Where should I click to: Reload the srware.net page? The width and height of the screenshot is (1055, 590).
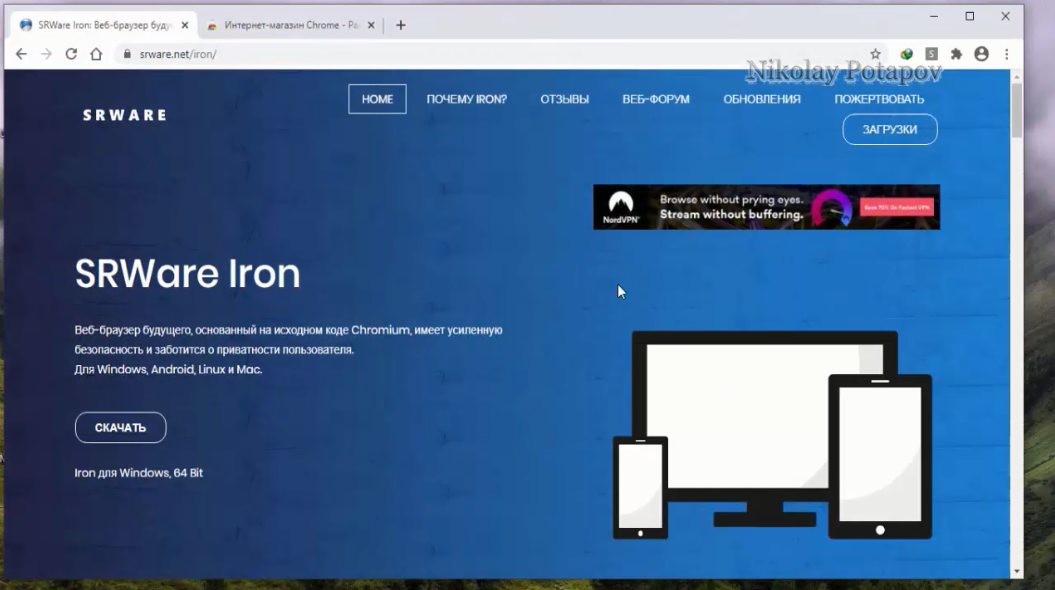tap(71, 54)
